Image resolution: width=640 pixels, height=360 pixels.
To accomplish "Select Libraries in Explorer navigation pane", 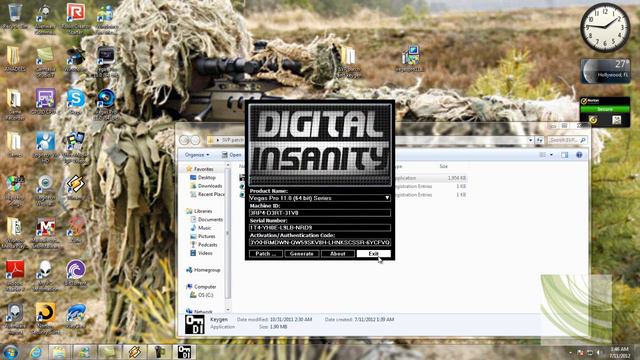I will pos(200,211).
